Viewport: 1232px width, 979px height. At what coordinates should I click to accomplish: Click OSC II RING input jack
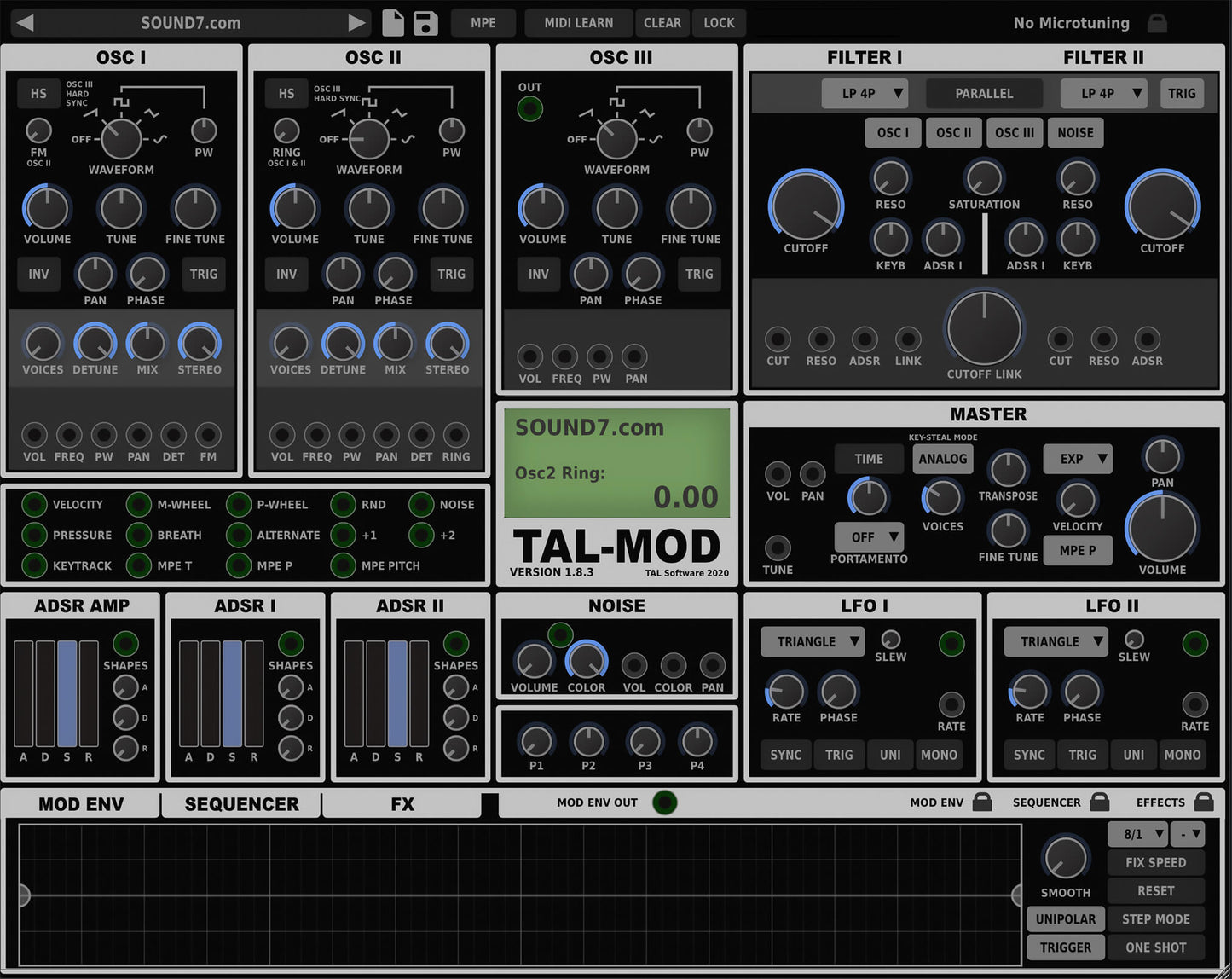pos(456,435)
